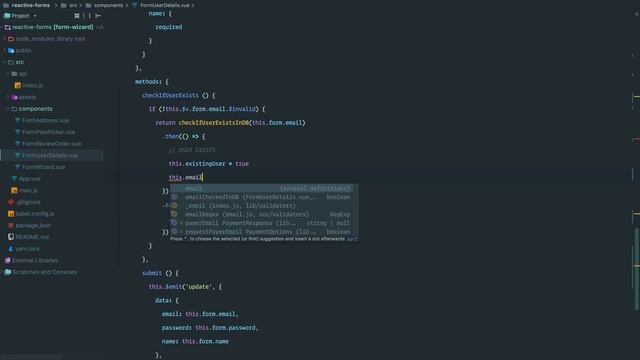Open FormWizard.vue file

point(44,167)
